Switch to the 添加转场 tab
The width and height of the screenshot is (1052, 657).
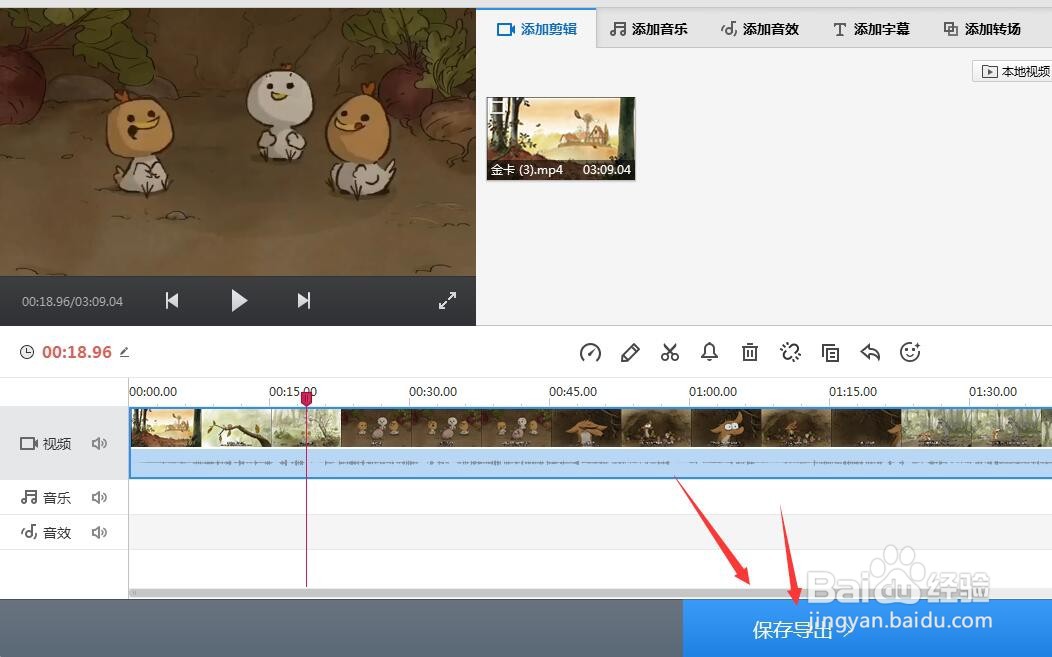pos(982,29)
